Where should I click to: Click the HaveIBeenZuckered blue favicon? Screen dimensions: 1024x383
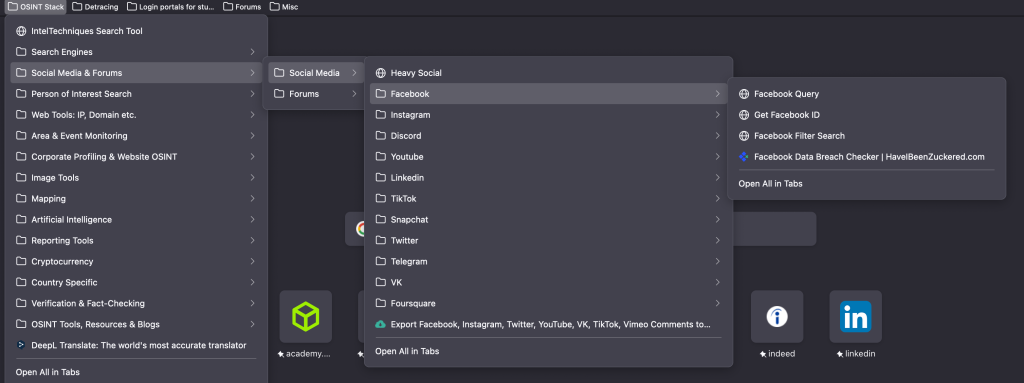pos(744,156)
